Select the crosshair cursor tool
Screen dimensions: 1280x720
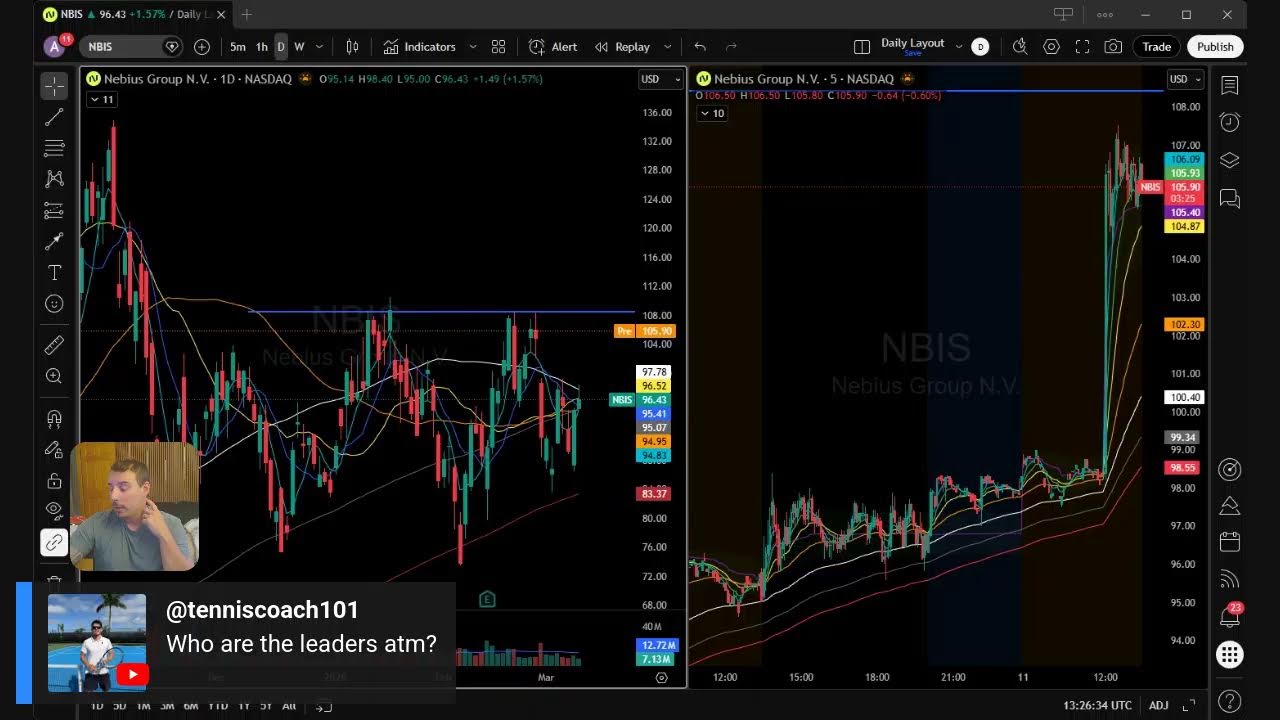pos(54,85)
